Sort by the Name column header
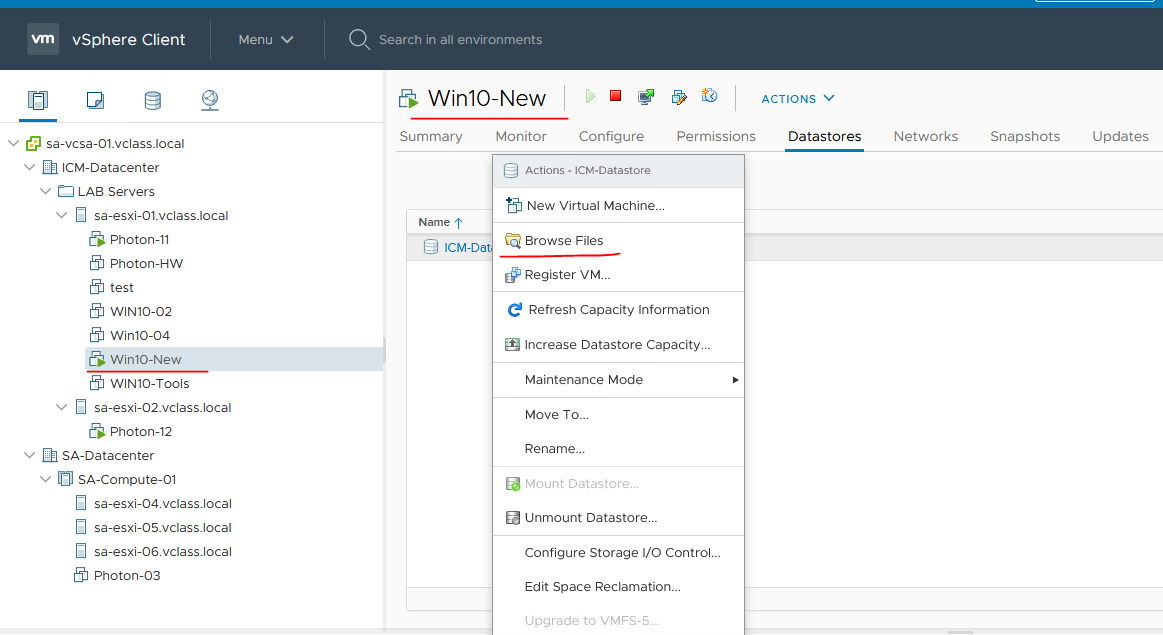 [x=441, y=222]
